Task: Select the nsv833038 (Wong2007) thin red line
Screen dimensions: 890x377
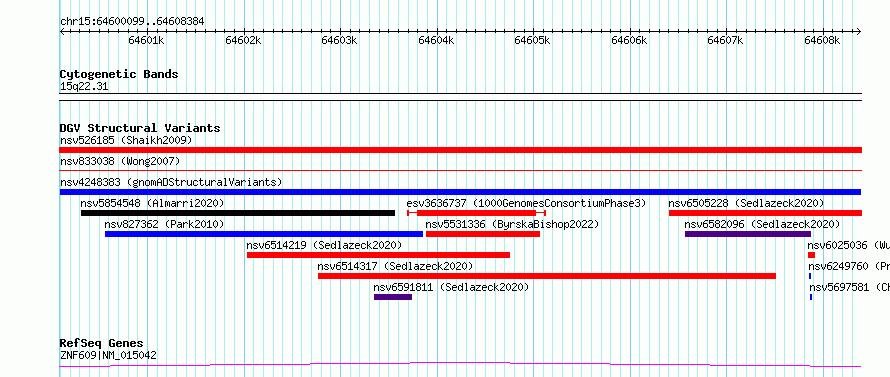Action: (x=460, y=170)
